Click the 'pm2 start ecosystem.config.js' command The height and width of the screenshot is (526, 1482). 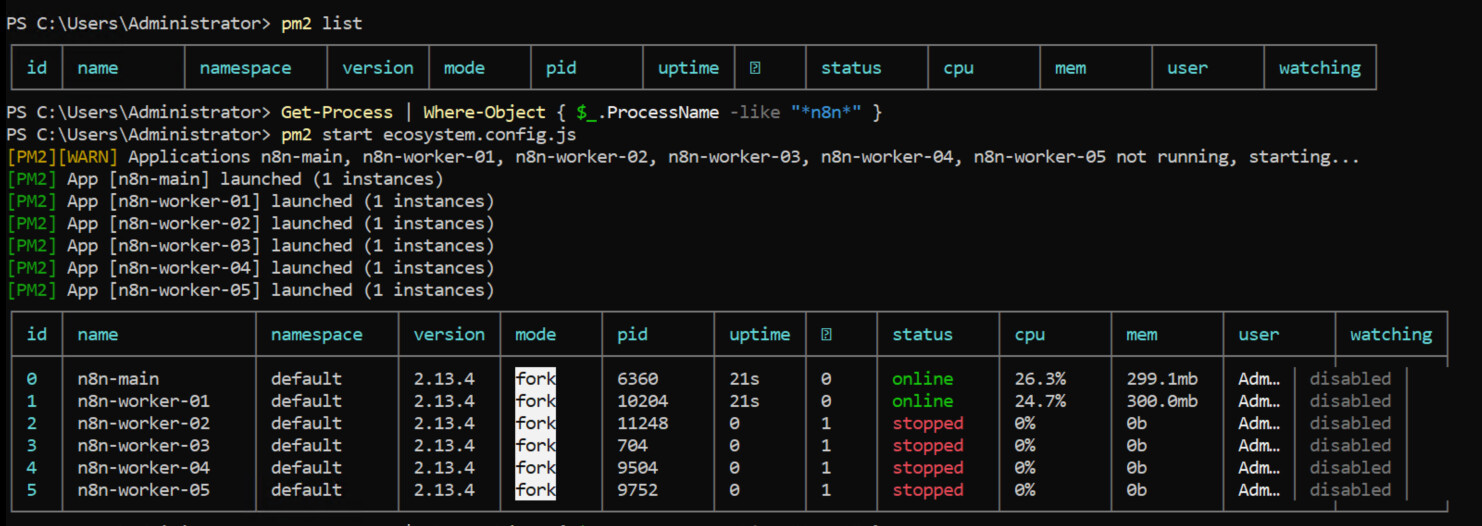click(x=428, y=134)
